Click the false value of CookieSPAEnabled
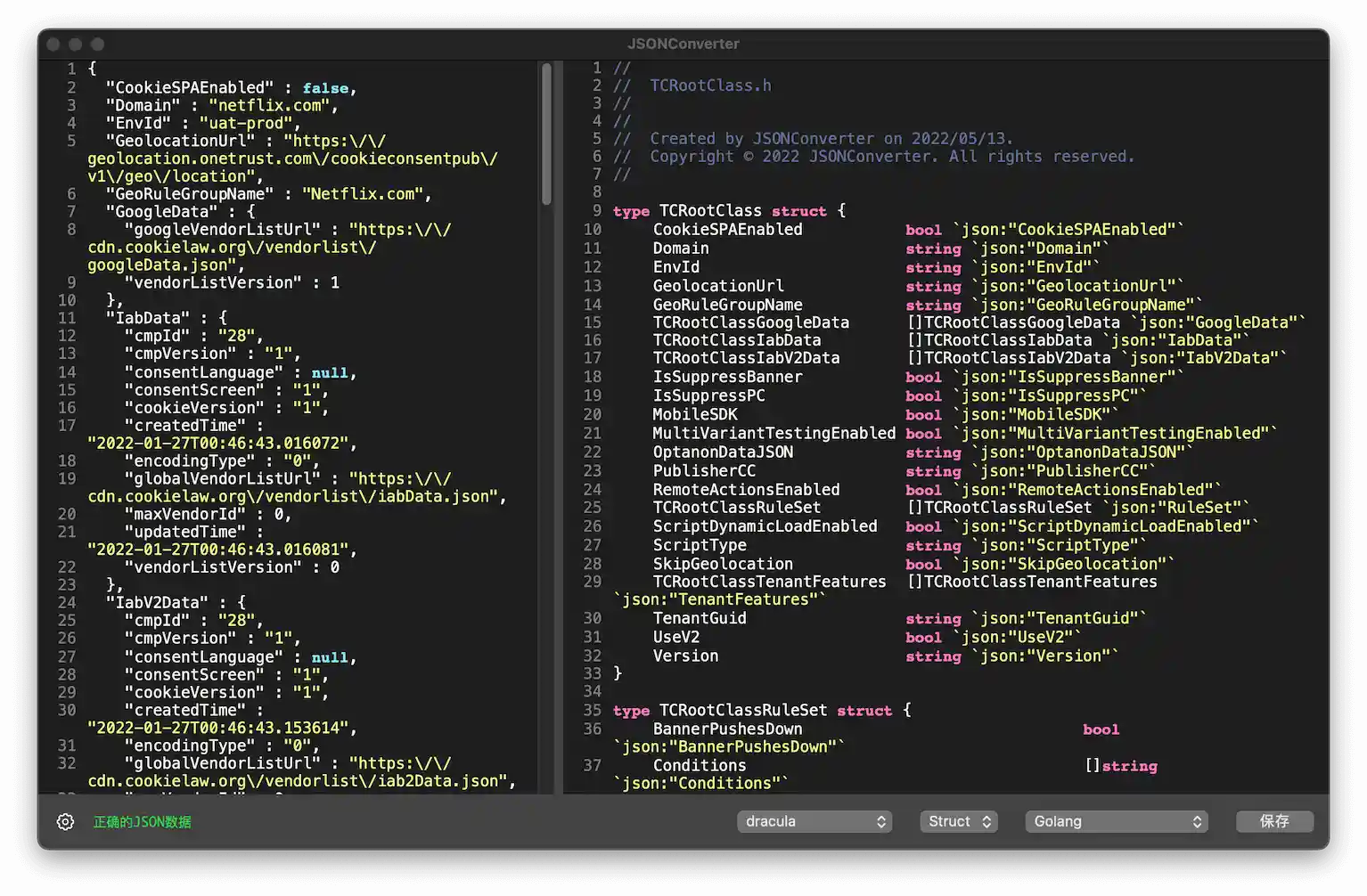 (325, 88)
